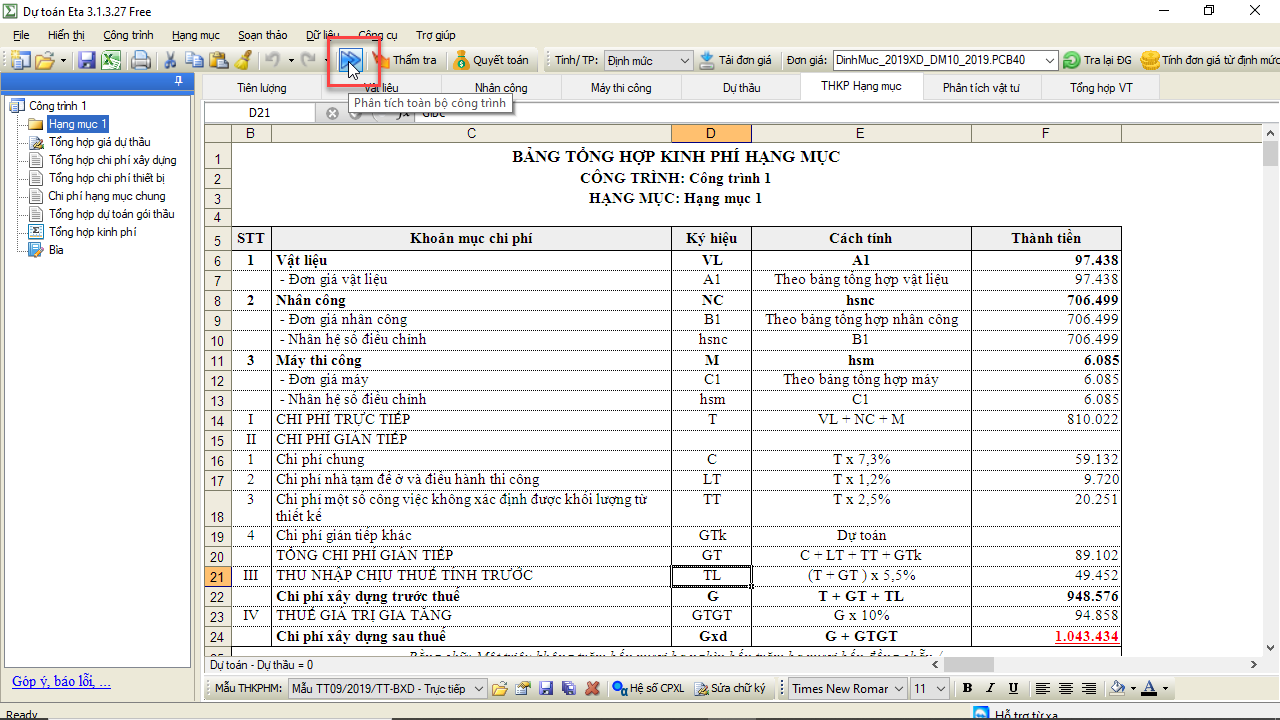This screenshot has width=1280, height=720.
Task: Click the Tải đơn giá button
Action: pos(736,60)
